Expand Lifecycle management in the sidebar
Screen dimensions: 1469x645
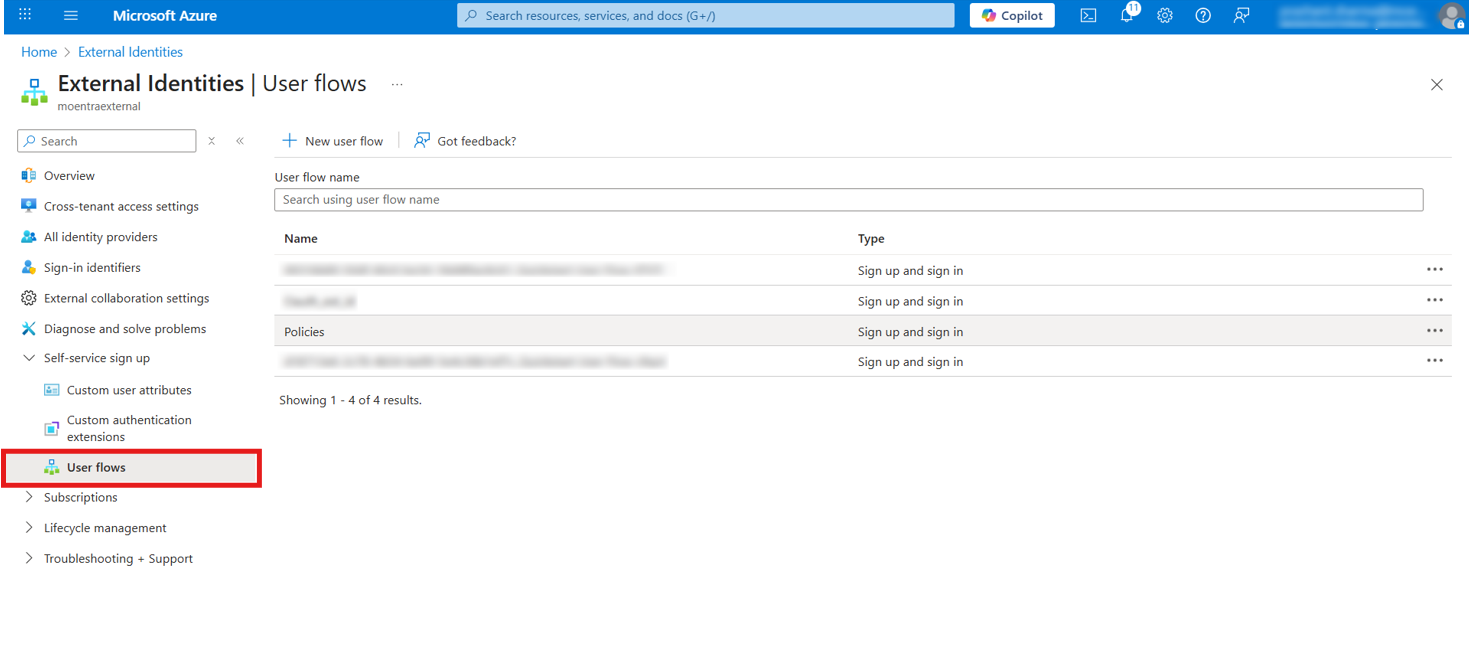tap(30, 527)
